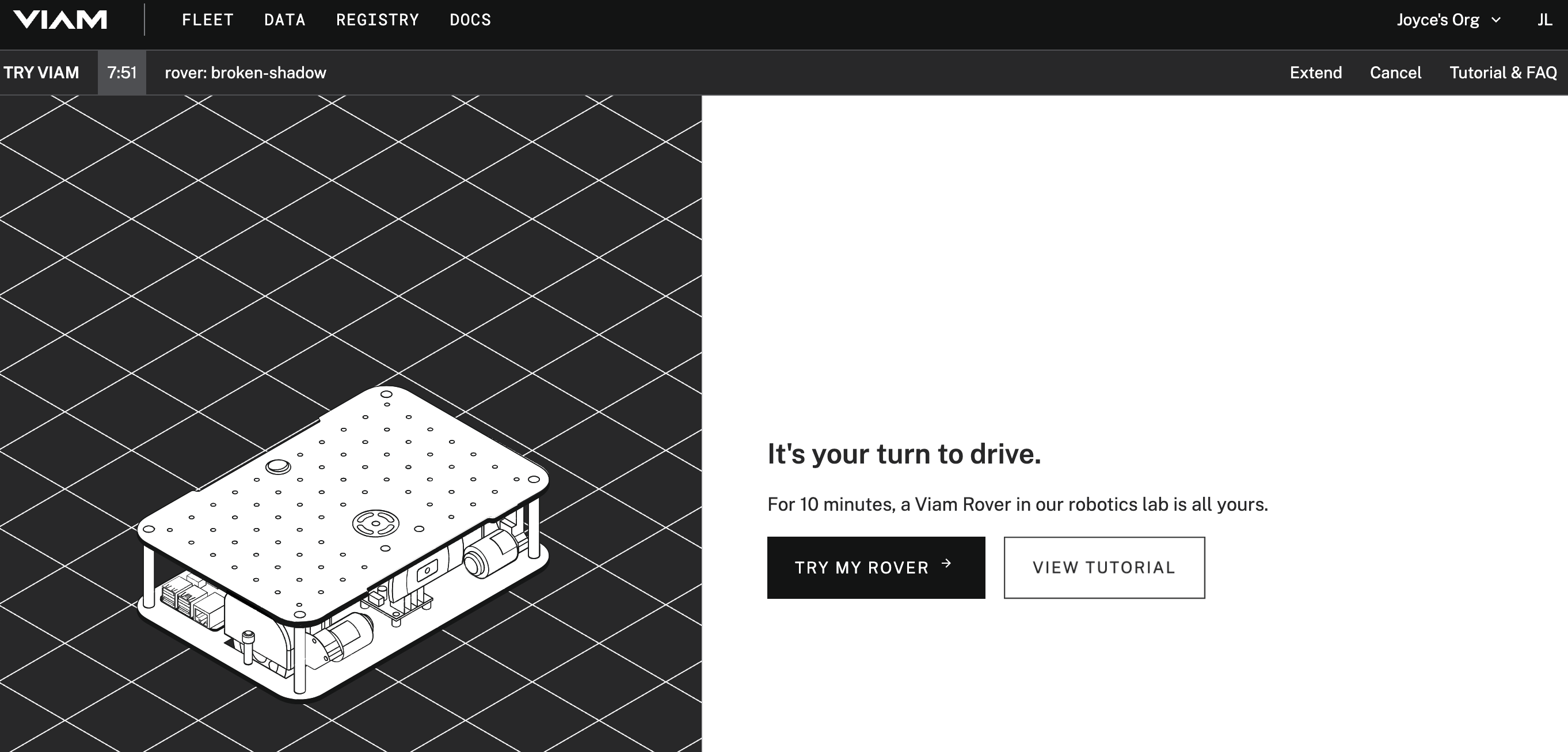Click the 7:51 session timer
This screenshot has width=1568, height=752.
click(121, 73)
